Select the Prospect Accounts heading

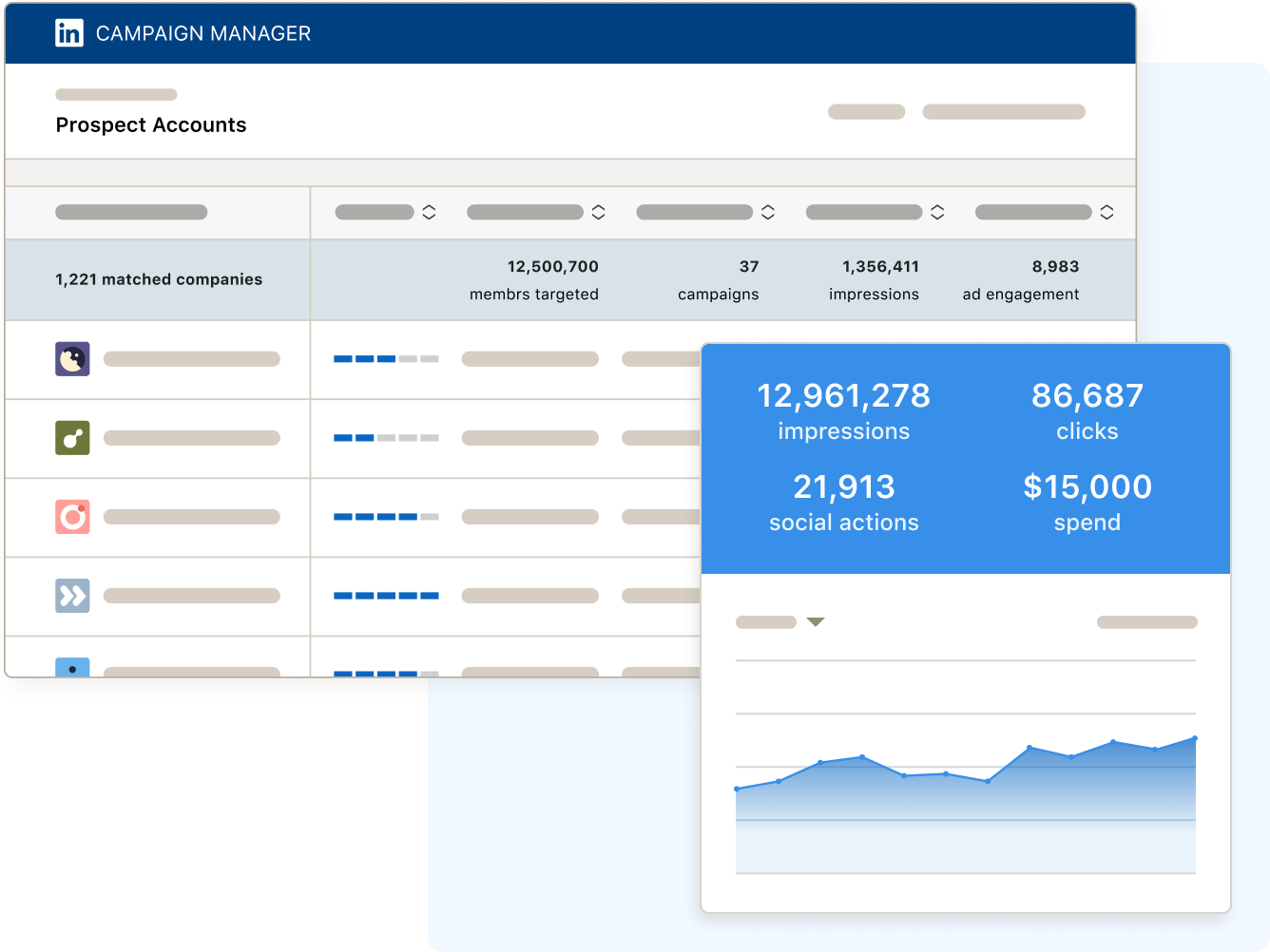[151, 125]
